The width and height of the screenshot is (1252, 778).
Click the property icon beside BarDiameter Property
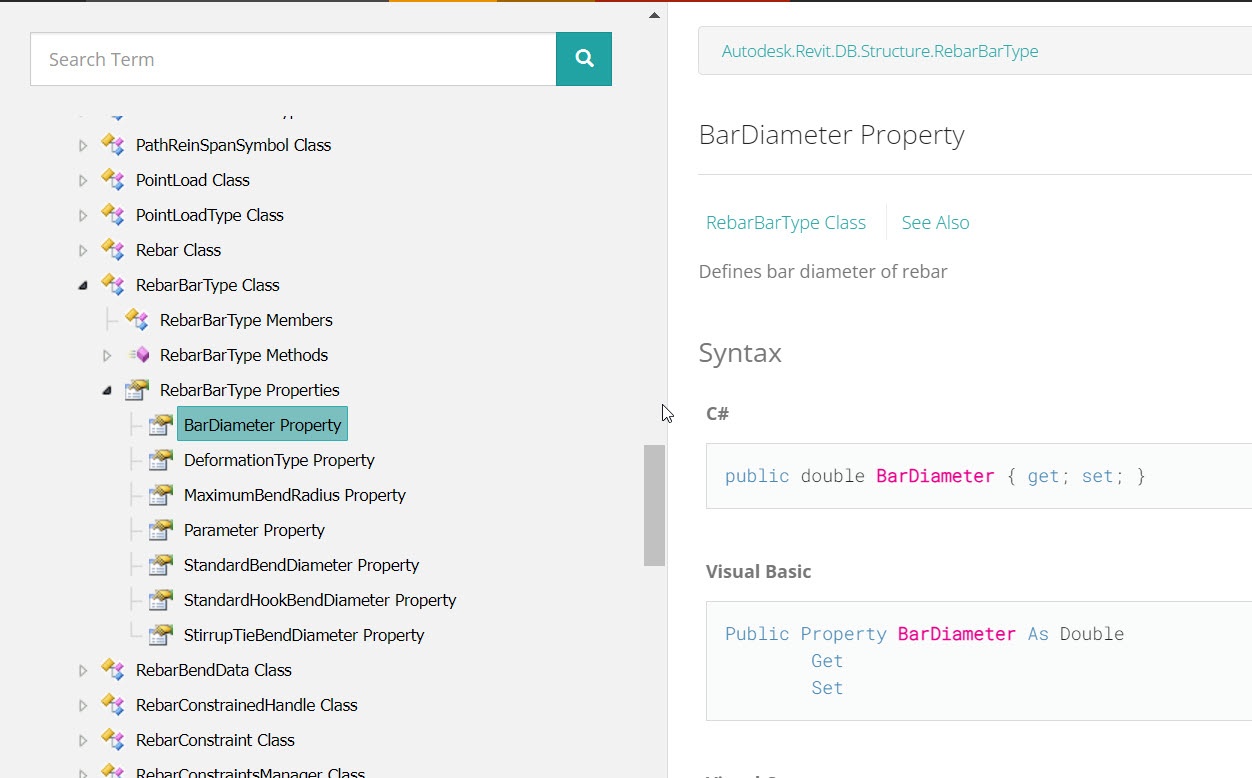161,425
